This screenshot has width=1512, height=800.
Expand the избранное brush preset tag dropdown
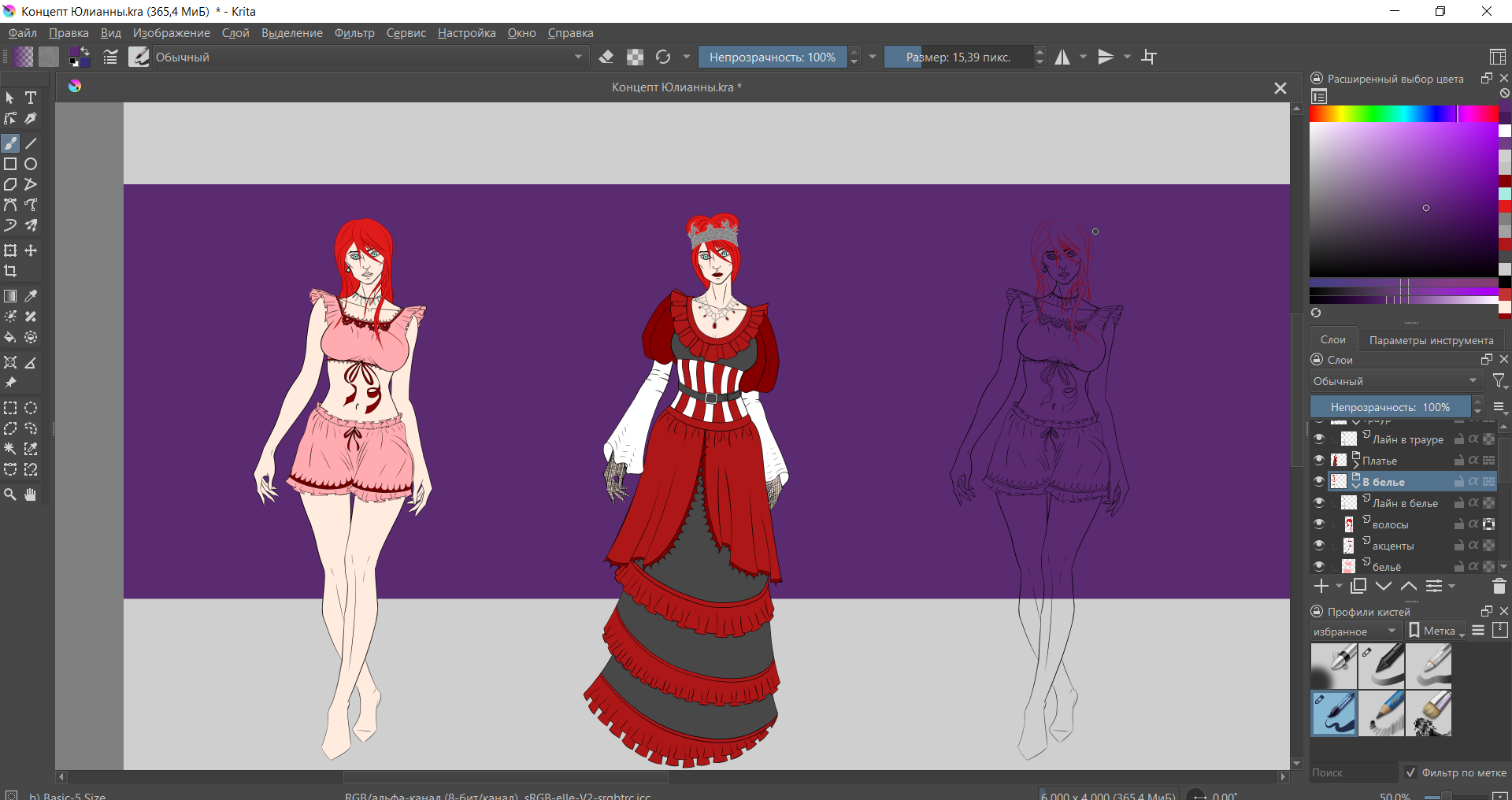pos(1354,631)
